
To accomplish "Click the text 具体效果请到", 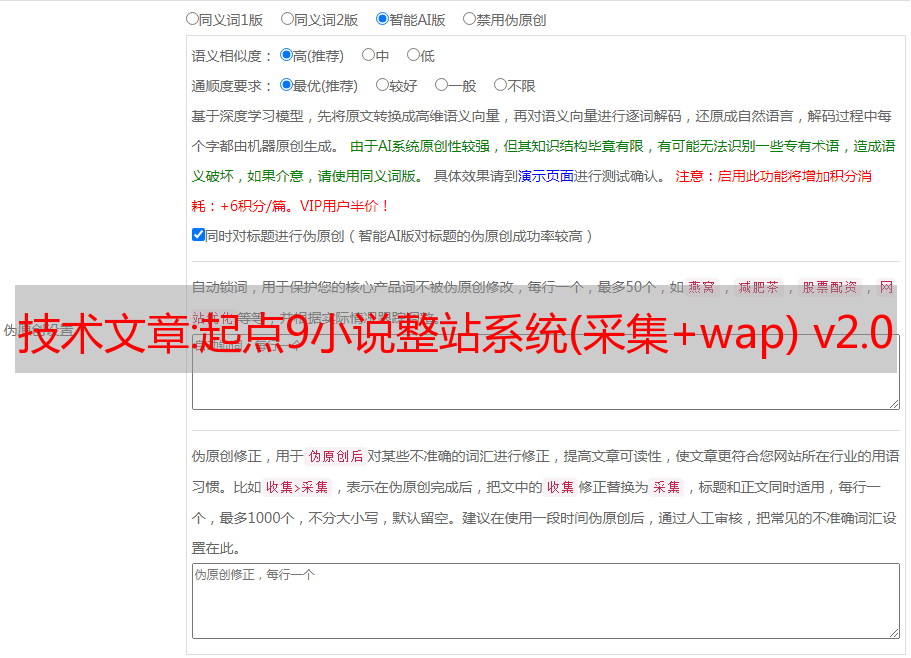I will click(x=475, y=176).
